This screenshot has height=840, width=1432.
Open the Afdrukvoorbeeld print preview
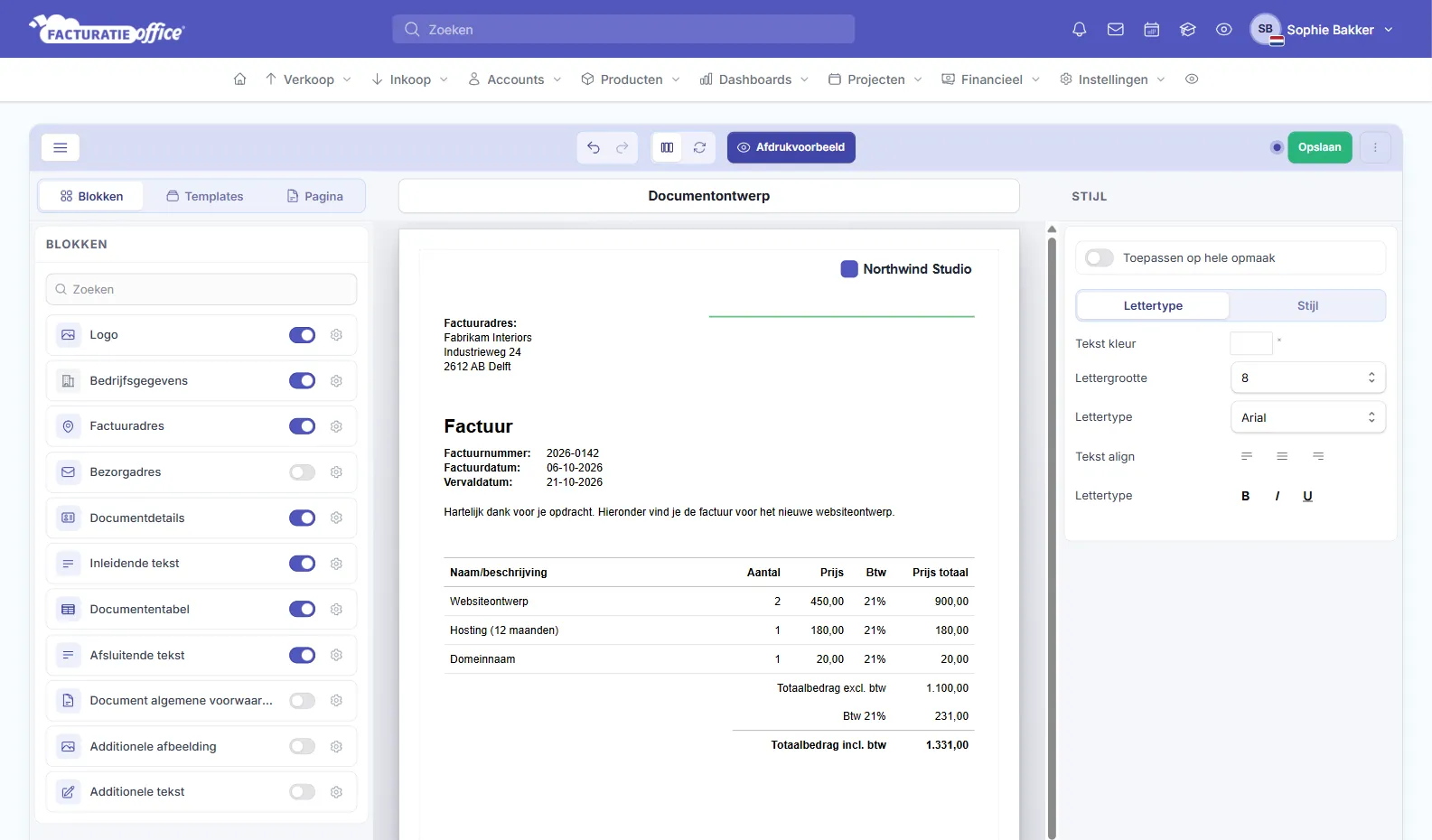point(791,147)
